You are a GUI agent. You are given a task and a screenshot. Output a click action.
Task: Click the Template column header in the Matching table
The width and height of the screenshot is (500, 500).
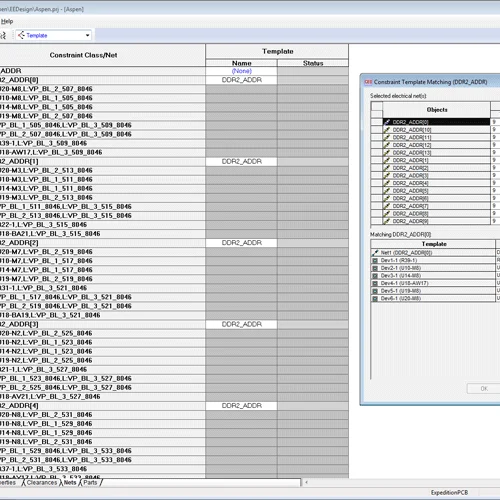434,244
